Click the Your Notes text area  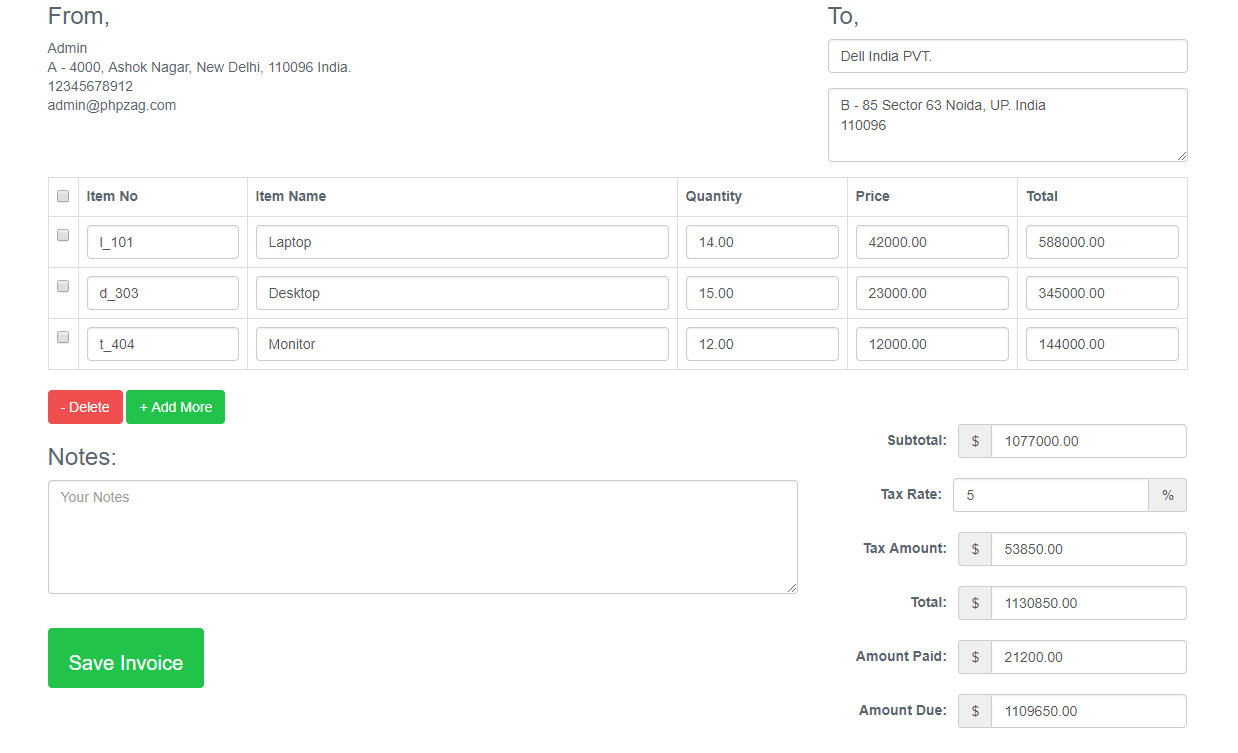click(422, 537)
